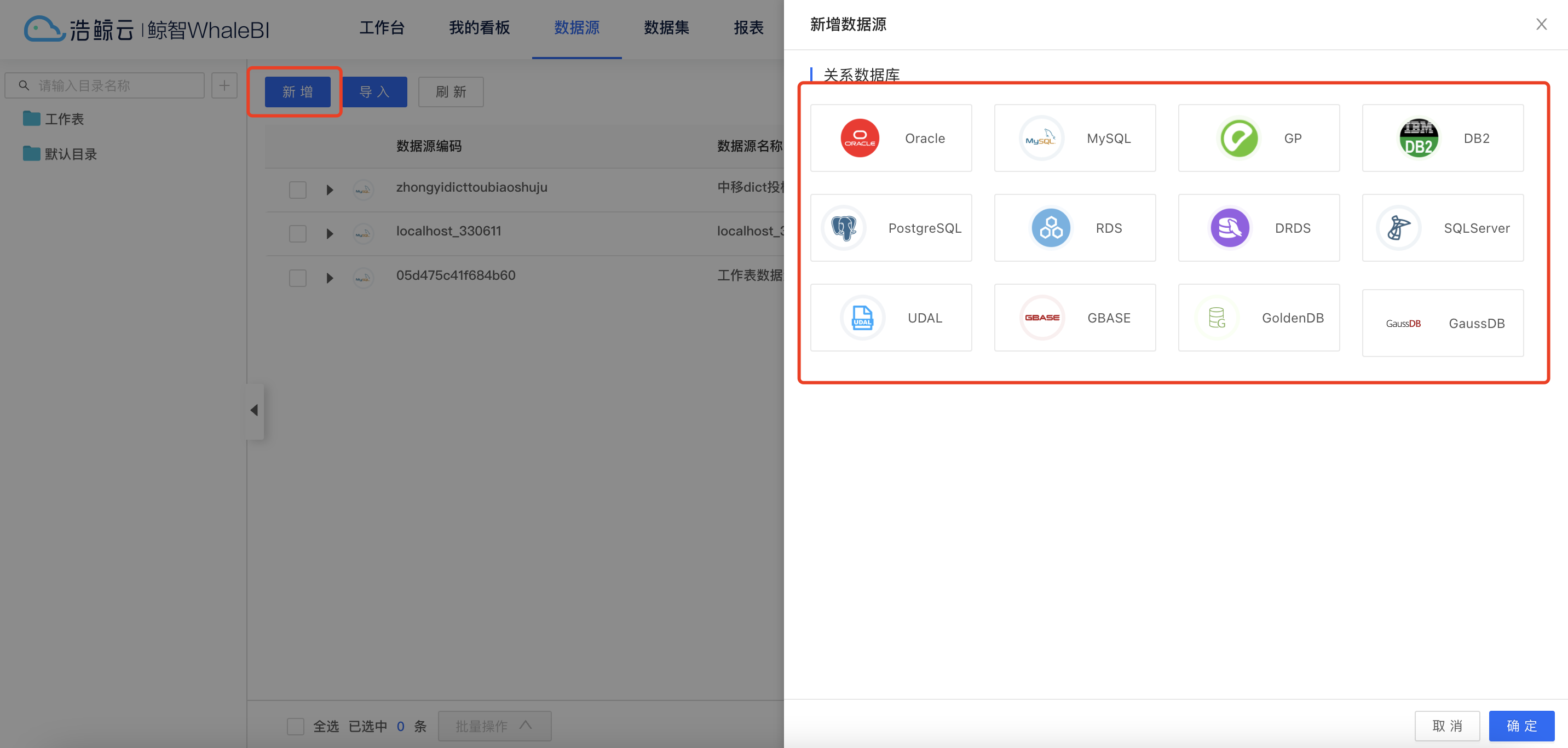The image size is (1568, 748).
Task: Click the 数据源名称 column header
Action: (750, 146)
